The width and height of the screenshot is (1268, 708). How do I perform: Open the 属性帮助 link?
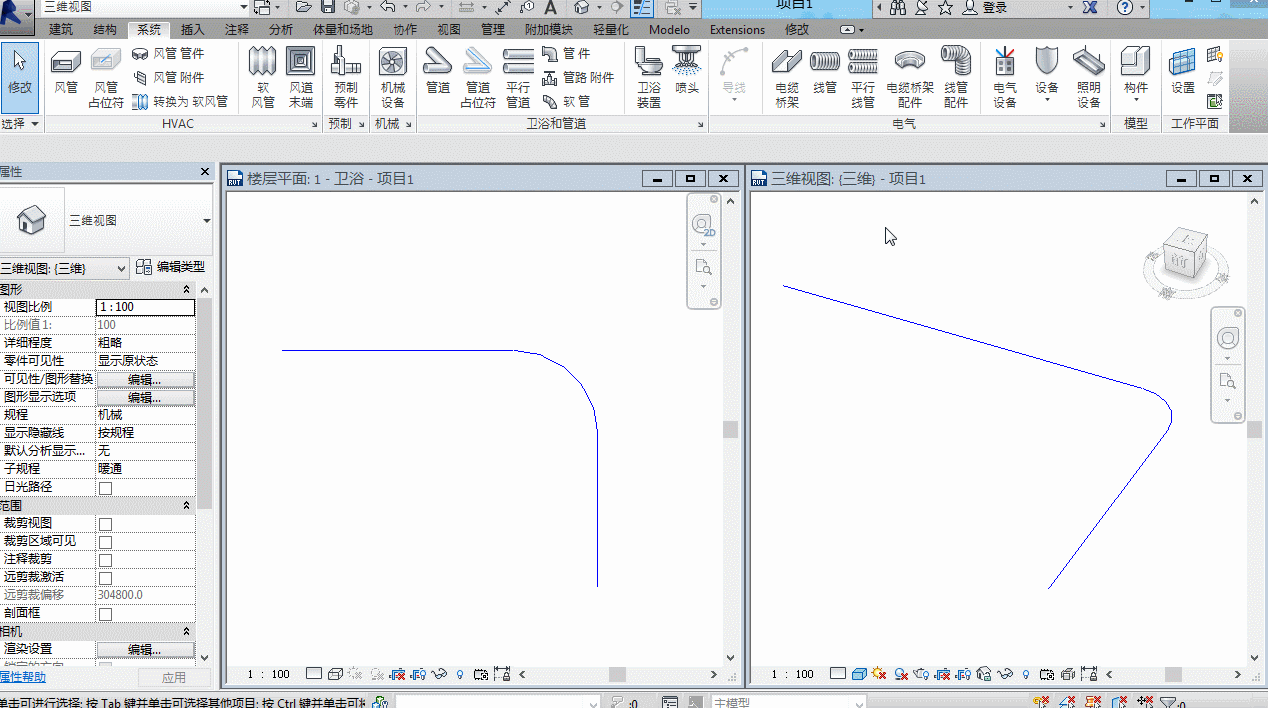pyautogui.click(x=22, y=677)
